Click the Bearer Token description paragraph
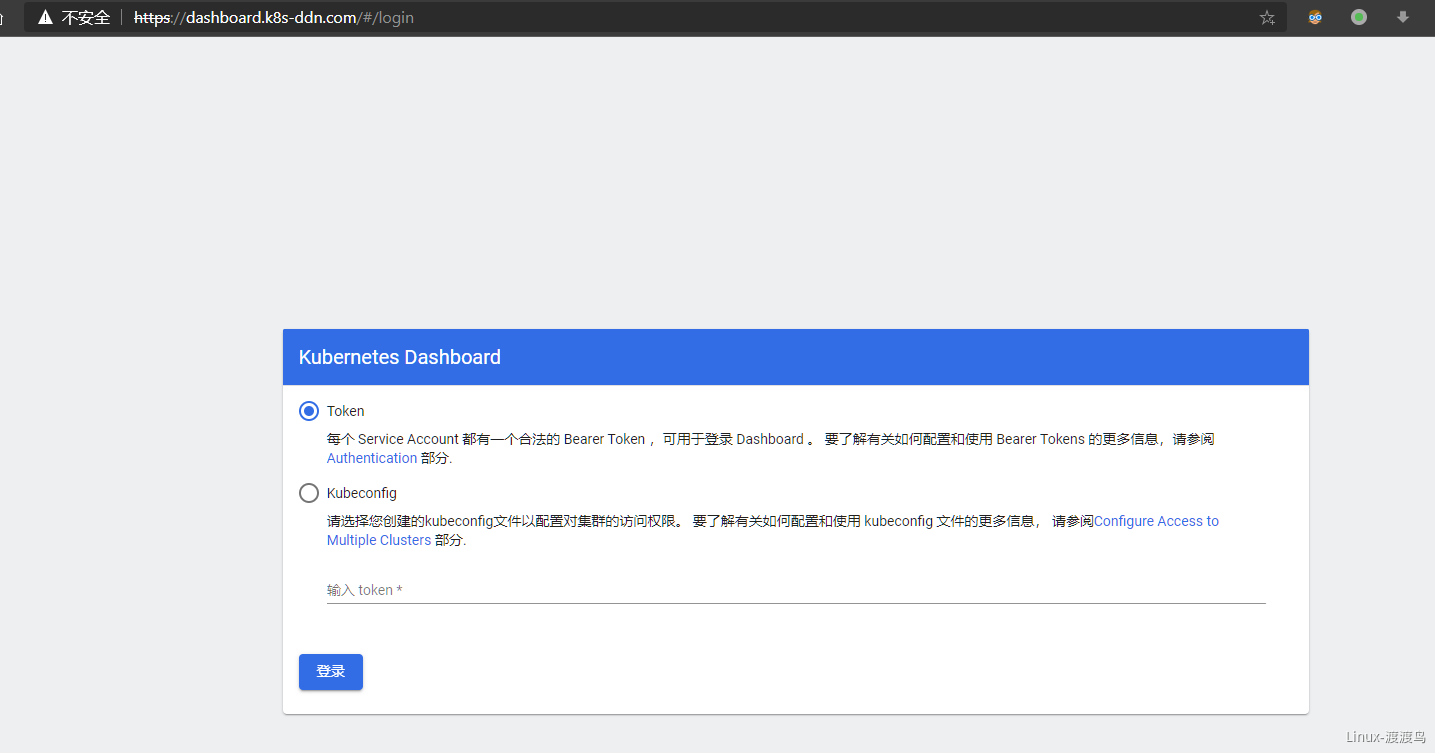 click(770, 448)
